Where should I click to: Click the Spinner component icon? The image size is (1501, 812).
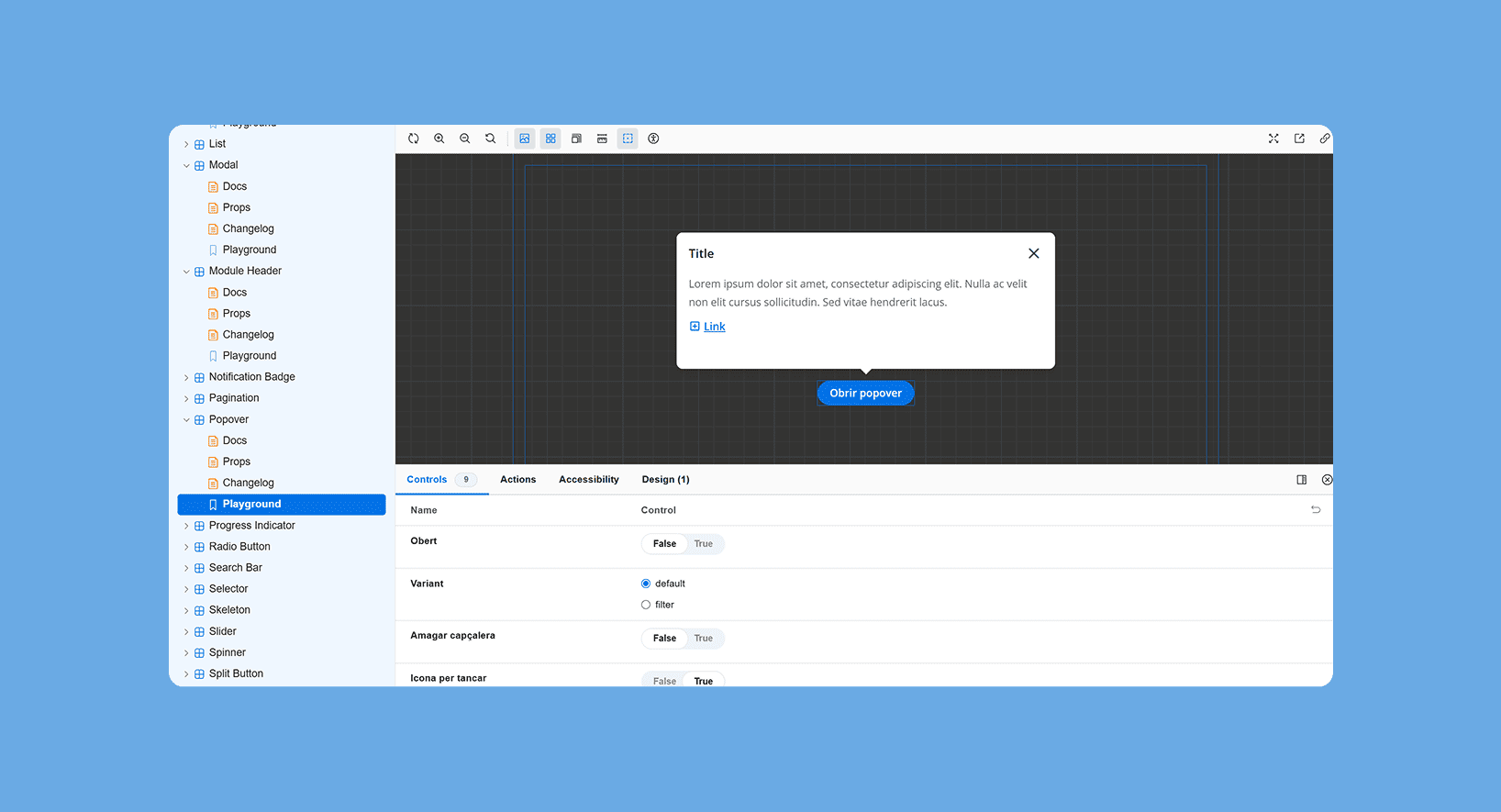pyautogui.click(x=199, y=653)
